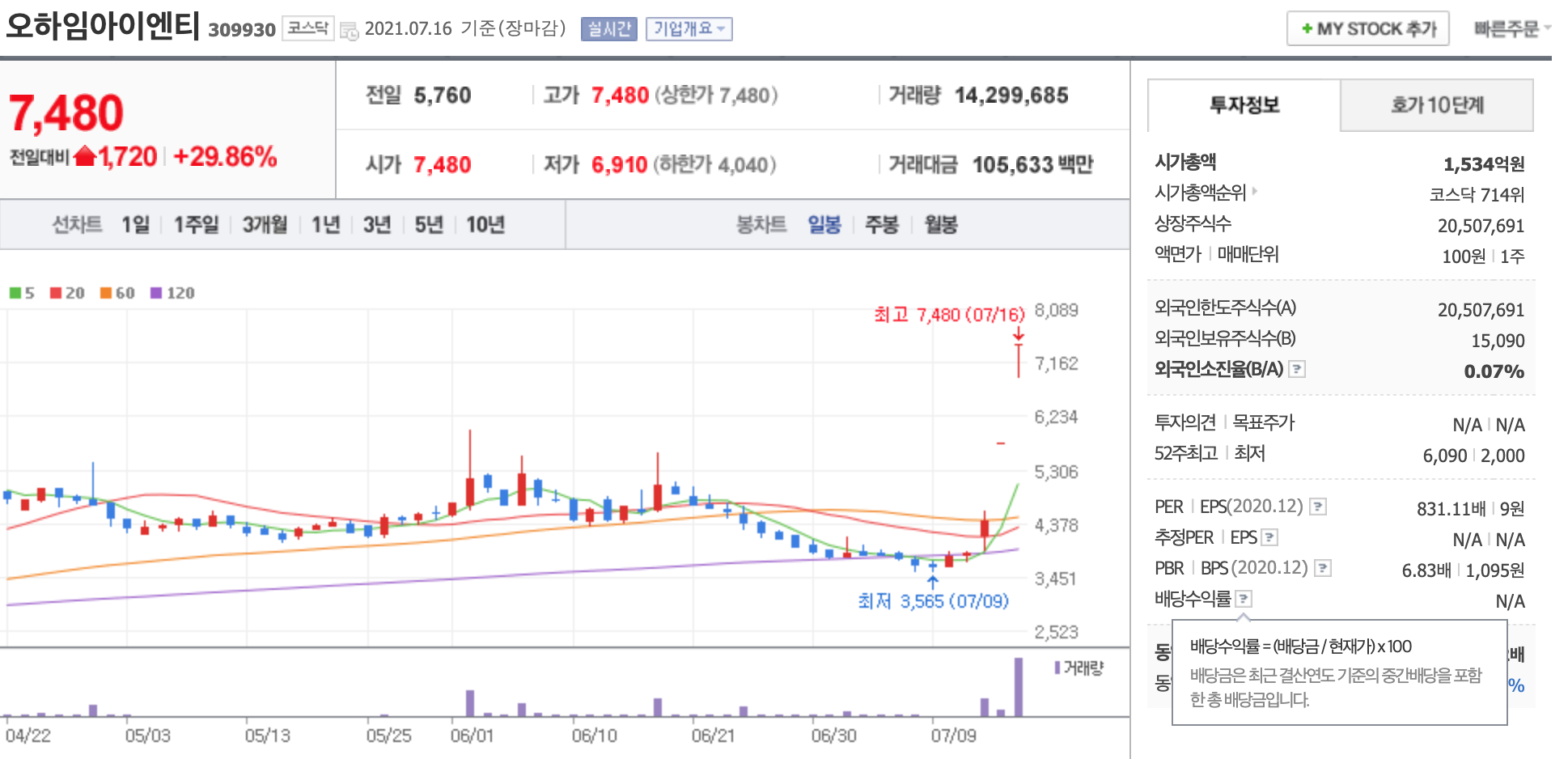1568x759 pixels.
Task: Expand the 빠른주문 dropdown
Action: coord(1511,29)
